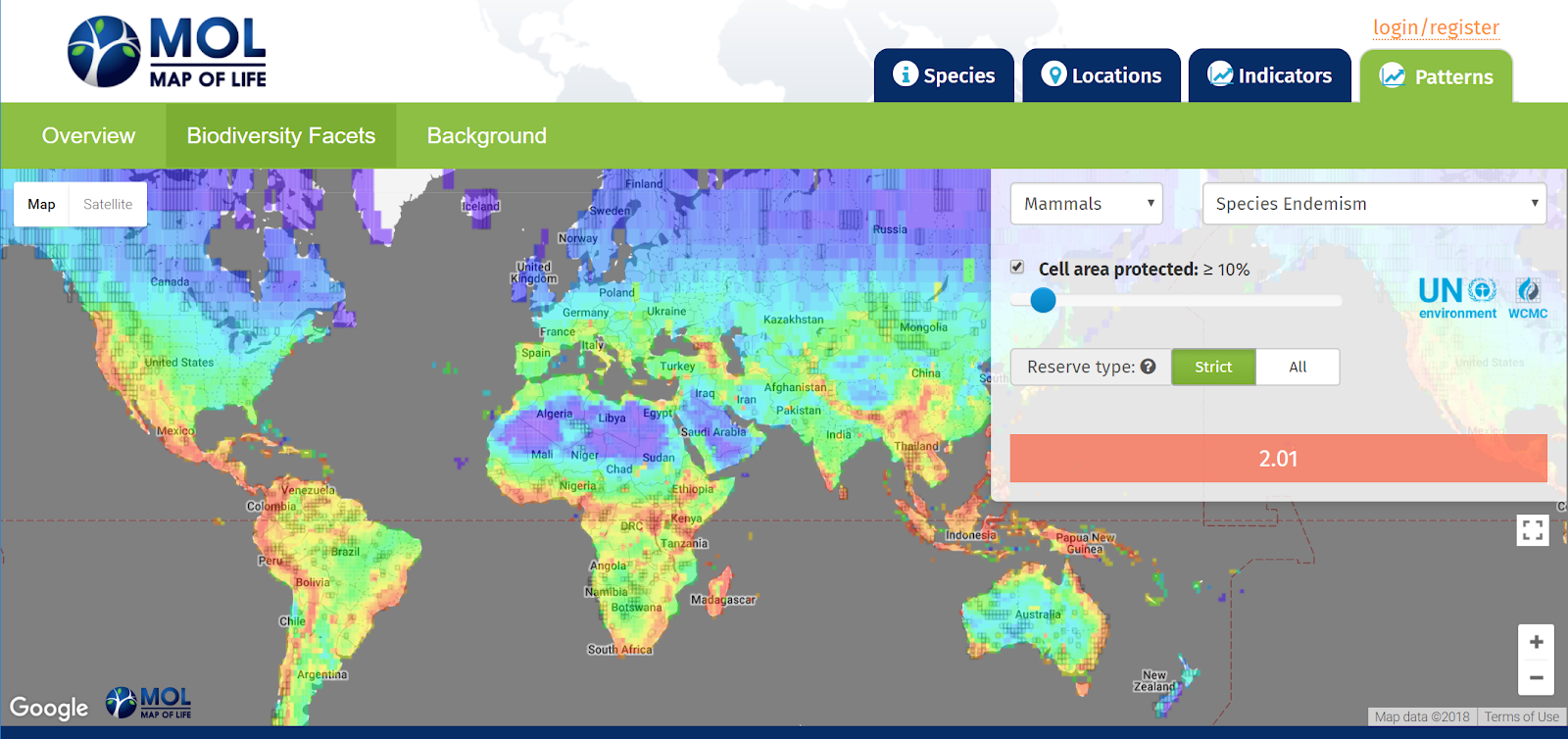Open the Terms of Use link

(1521, 716)
